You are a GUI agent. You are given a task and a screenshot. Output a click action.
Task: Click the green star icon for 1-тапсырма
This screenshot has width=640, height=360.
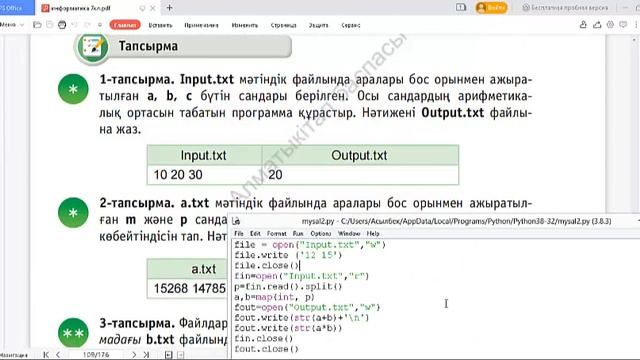tap(73, 89)
